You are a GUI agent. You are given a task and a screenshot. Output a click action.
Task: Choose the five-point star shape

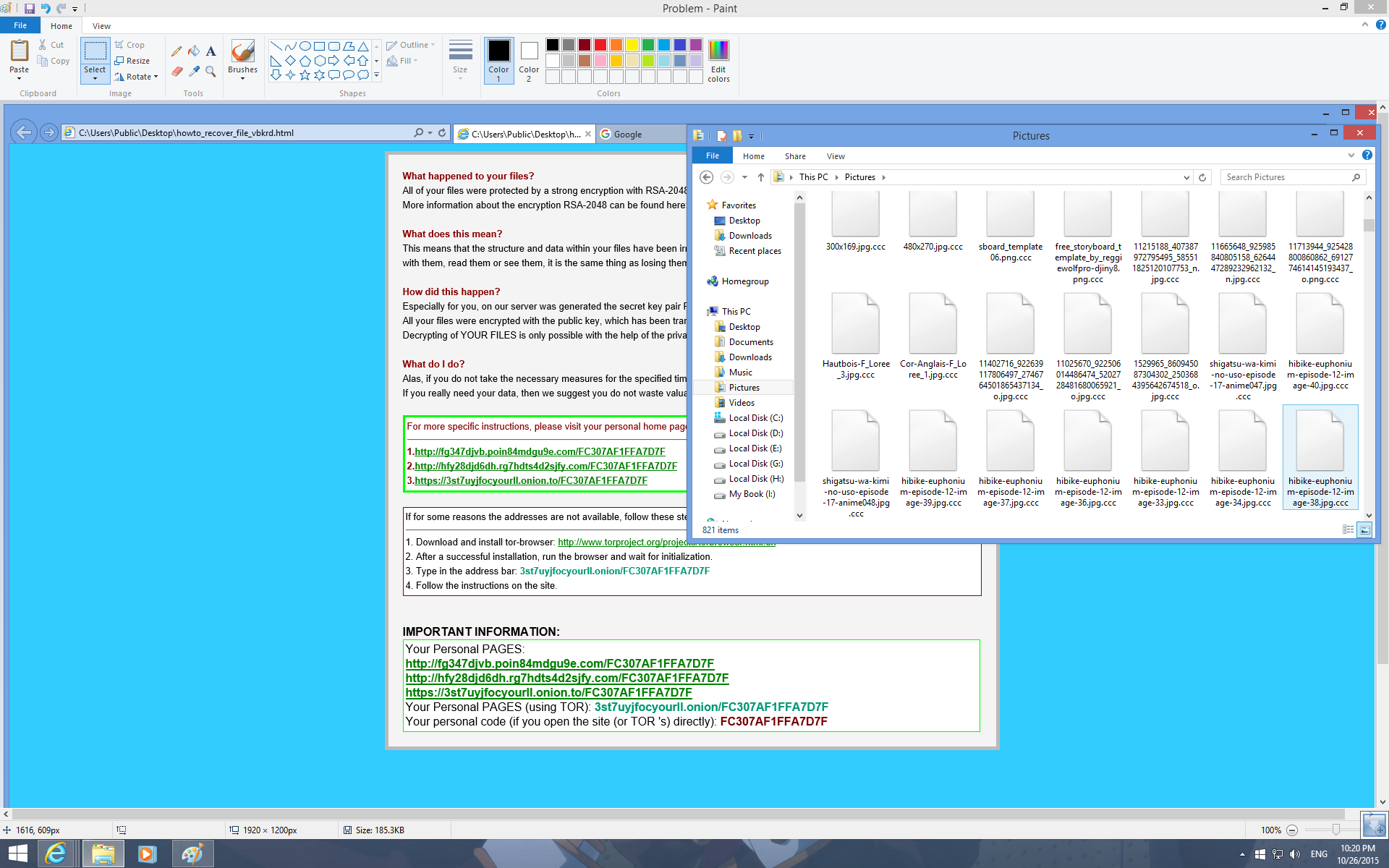click(305, 75)
